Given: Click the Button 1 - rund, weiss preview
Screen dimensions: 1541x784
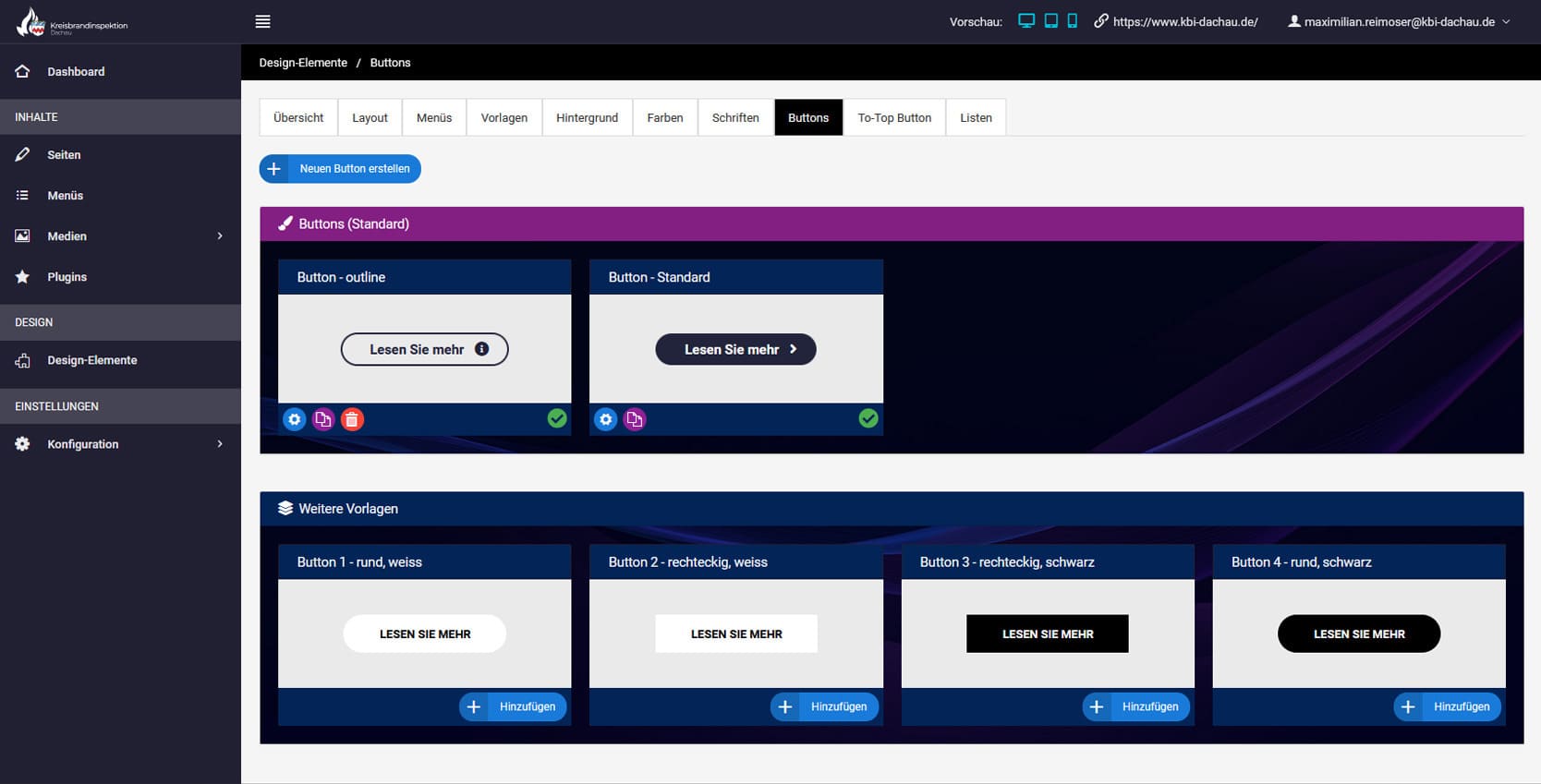Looking at the screenshot, I should (425, 633).
